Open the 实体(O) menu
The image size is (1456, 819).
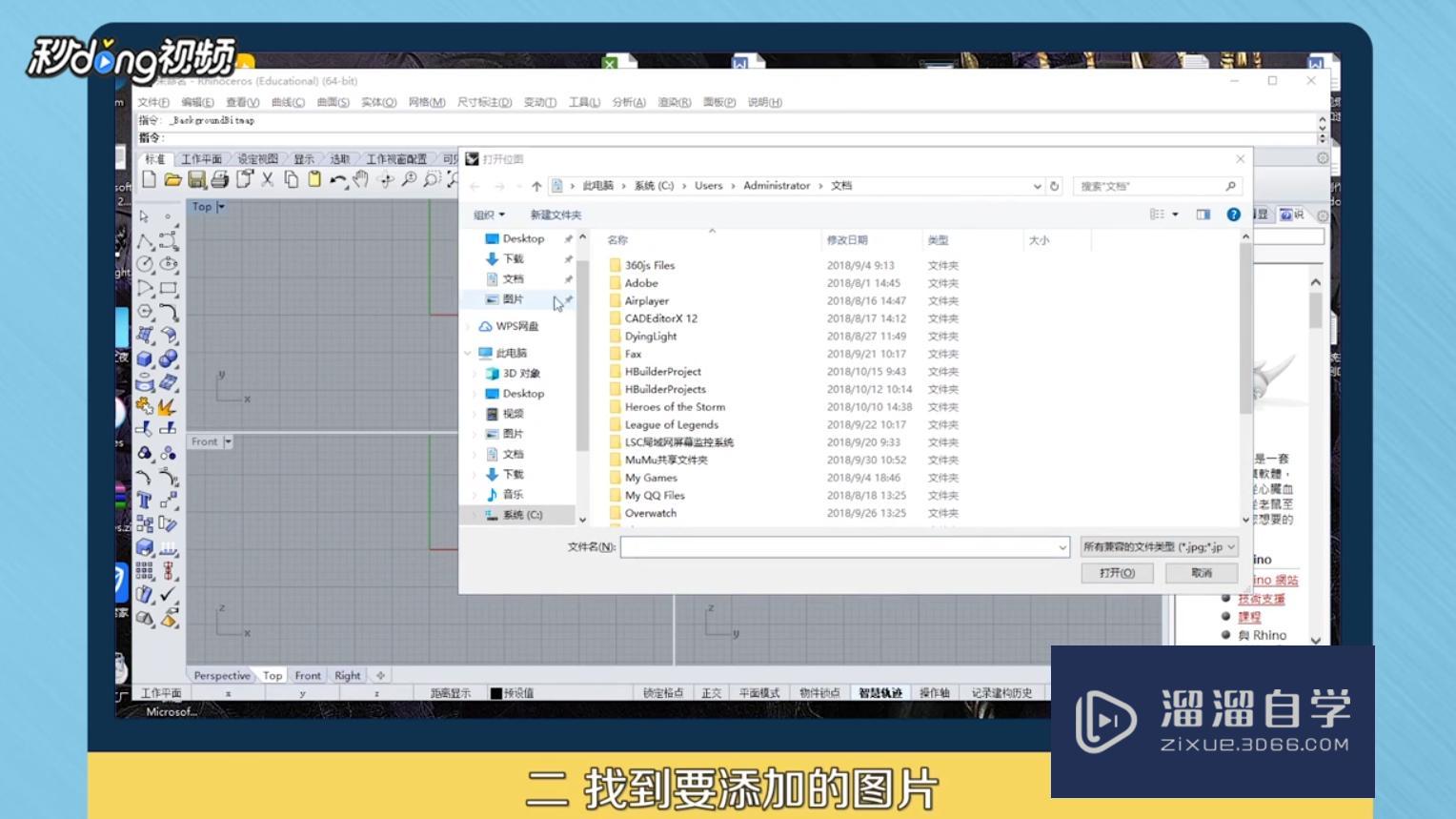[x=378, y=102]
